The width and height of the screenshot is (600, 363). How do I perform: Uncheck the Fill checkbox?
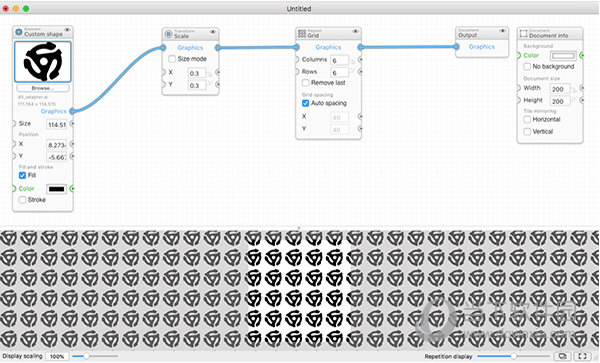pos(23,176)
